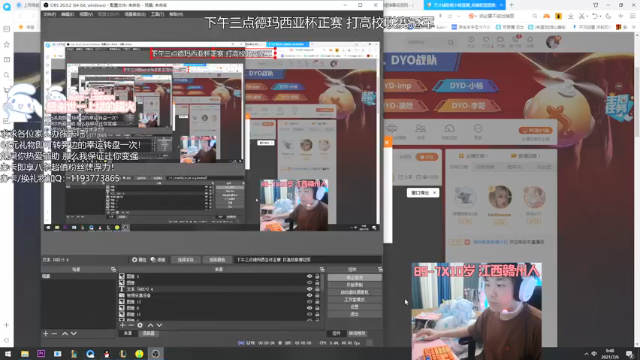This screenshot has width=640, height=360.
Task: Toggle visibility of 图像 11 source
Action: tap(309, 314)
